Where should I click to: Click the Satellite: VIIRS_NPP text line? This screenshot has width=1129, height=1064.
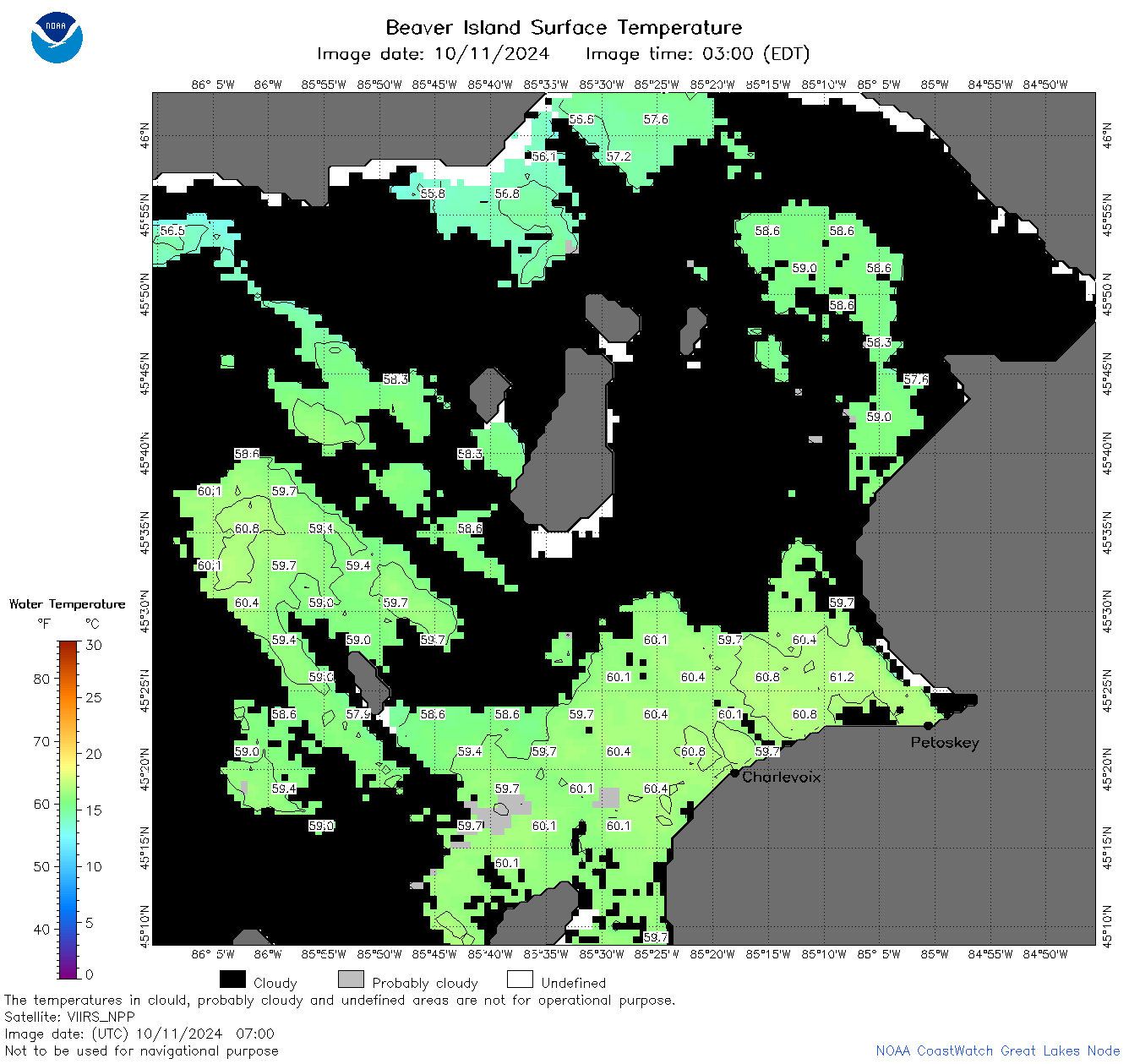pos(69,1017)
